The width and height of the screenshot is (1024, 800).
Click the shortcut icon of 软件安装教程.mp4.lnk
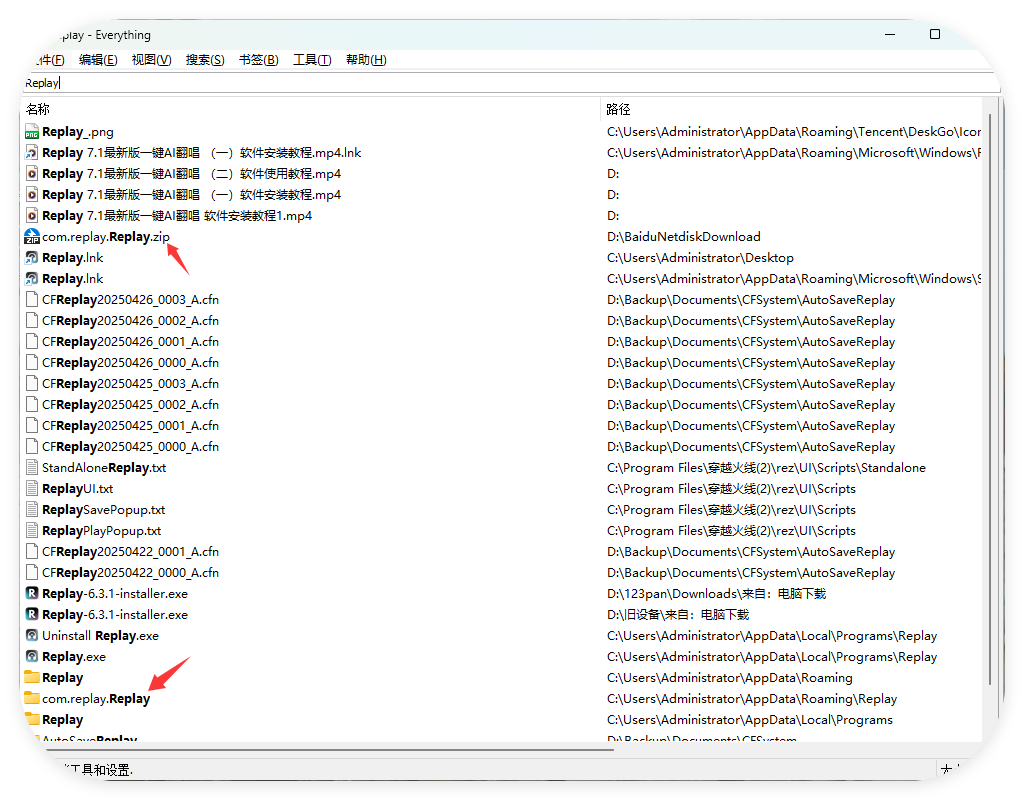pyautogui.click(x=31, y=153)
